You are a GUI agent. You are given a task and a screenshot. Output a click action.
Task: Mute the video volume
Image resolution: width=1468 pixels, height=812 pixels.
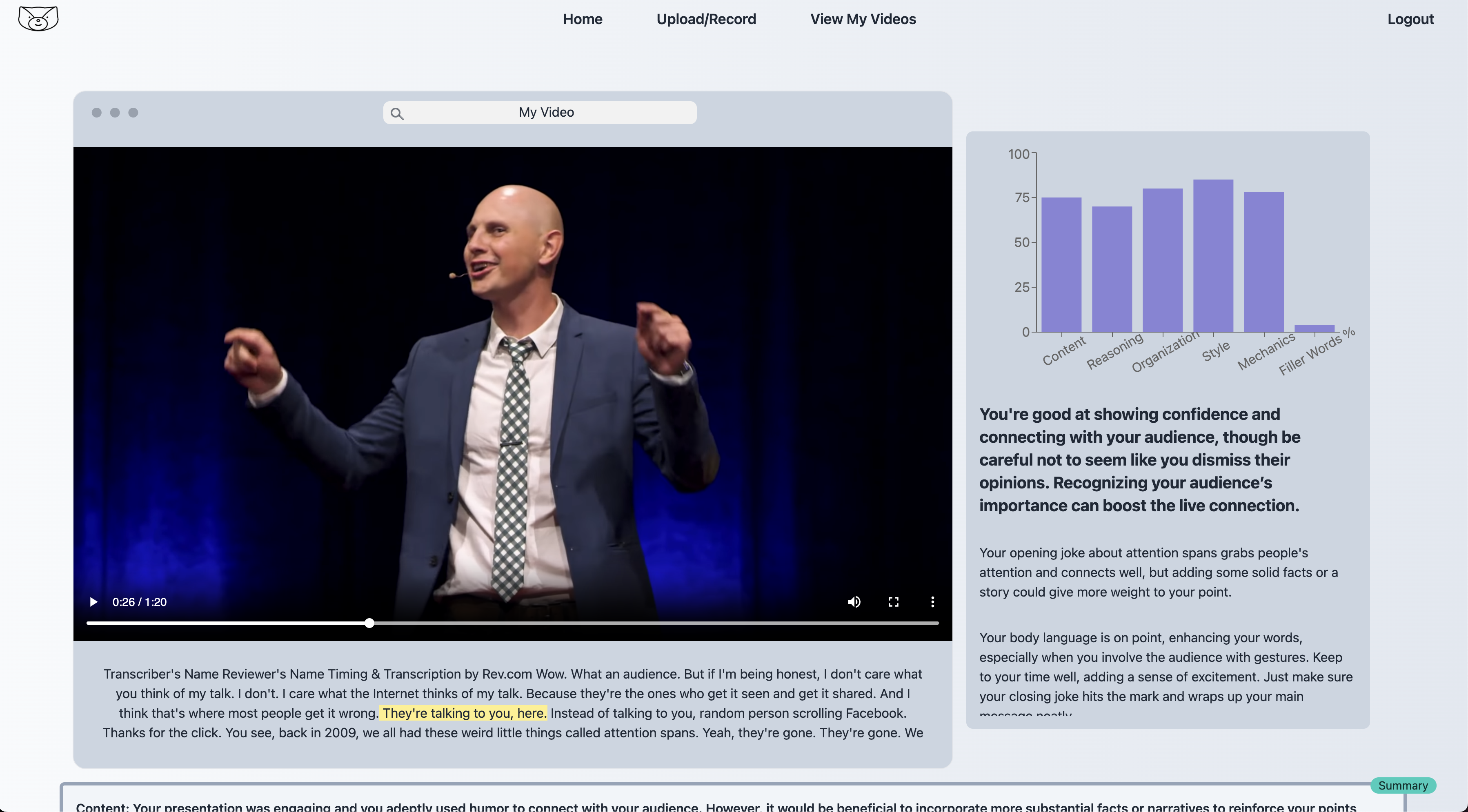click(854, 602)
